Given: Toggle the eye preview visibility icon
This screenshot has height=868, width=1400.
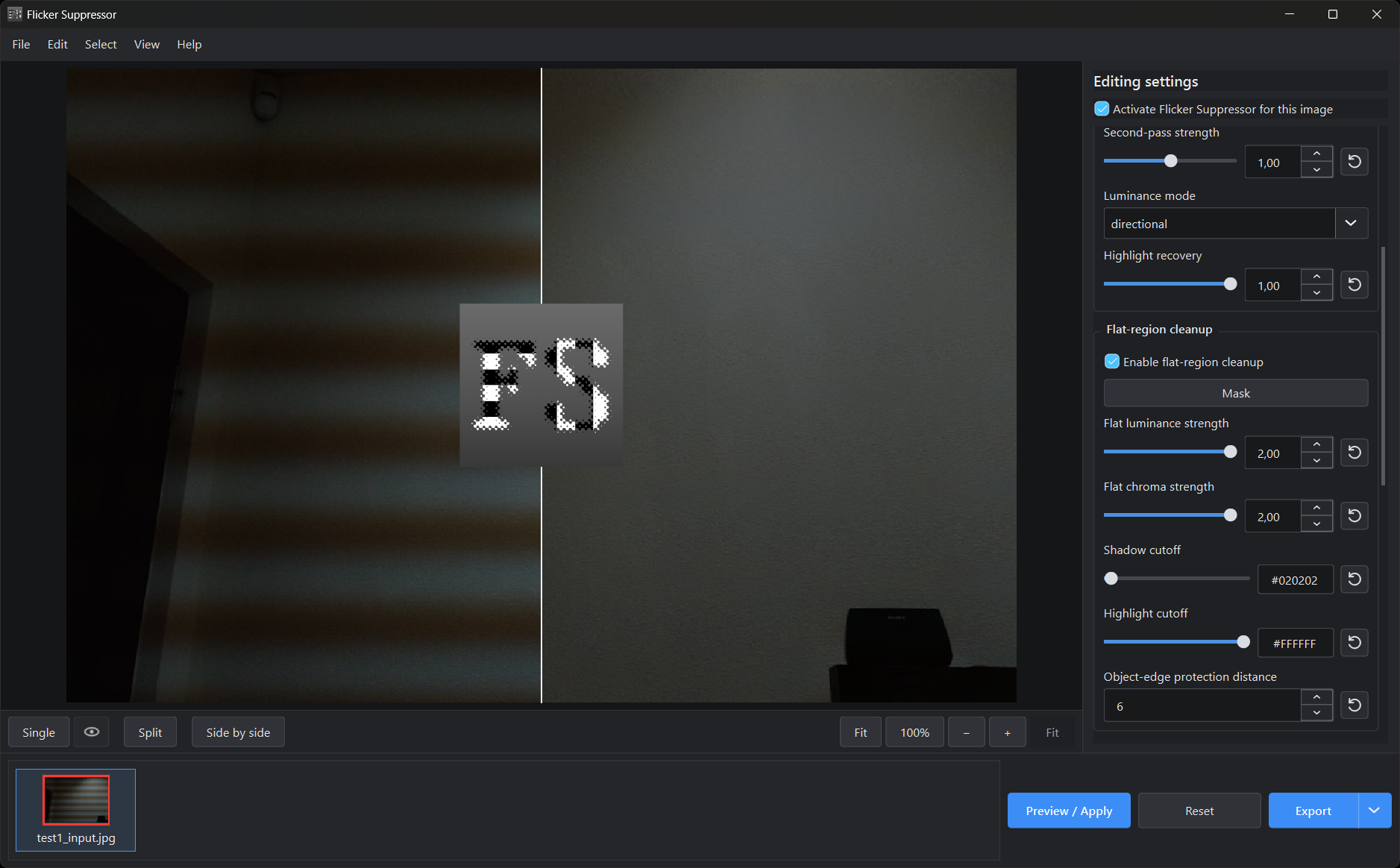Looking at the screenshot, I should click(x=92, y=732).
